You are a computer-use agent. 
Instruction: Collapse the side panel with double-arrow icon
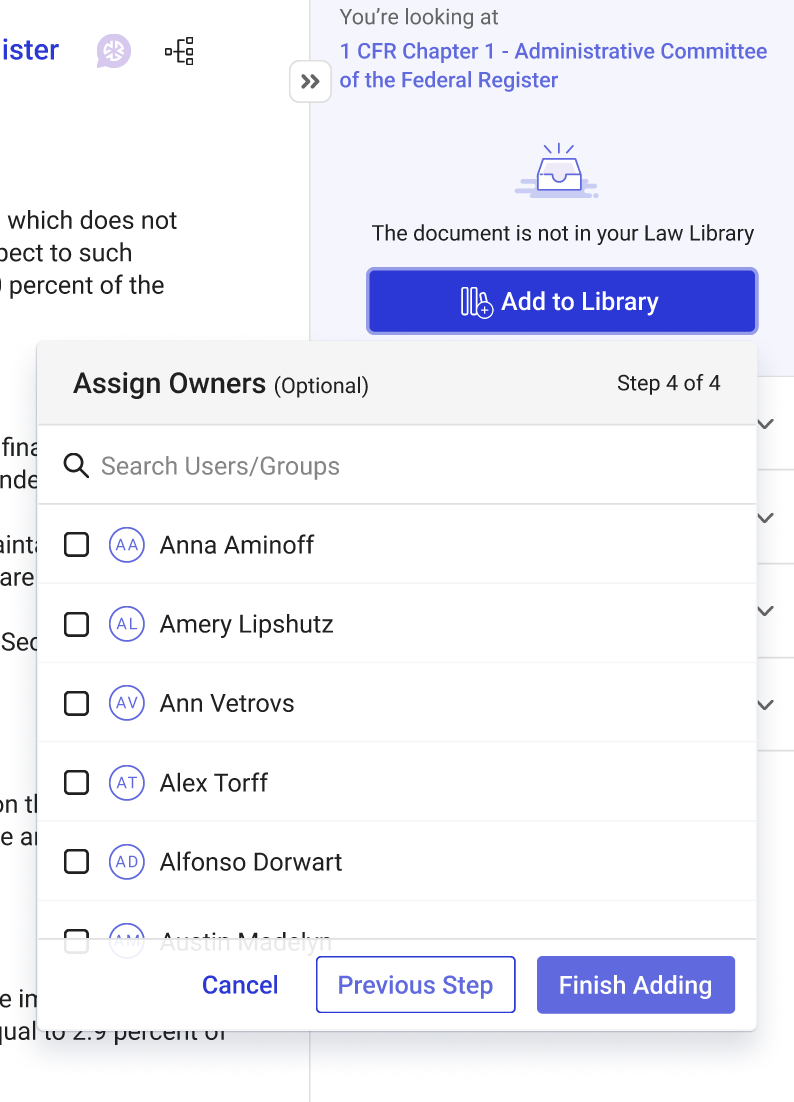(x=310, y=82)
